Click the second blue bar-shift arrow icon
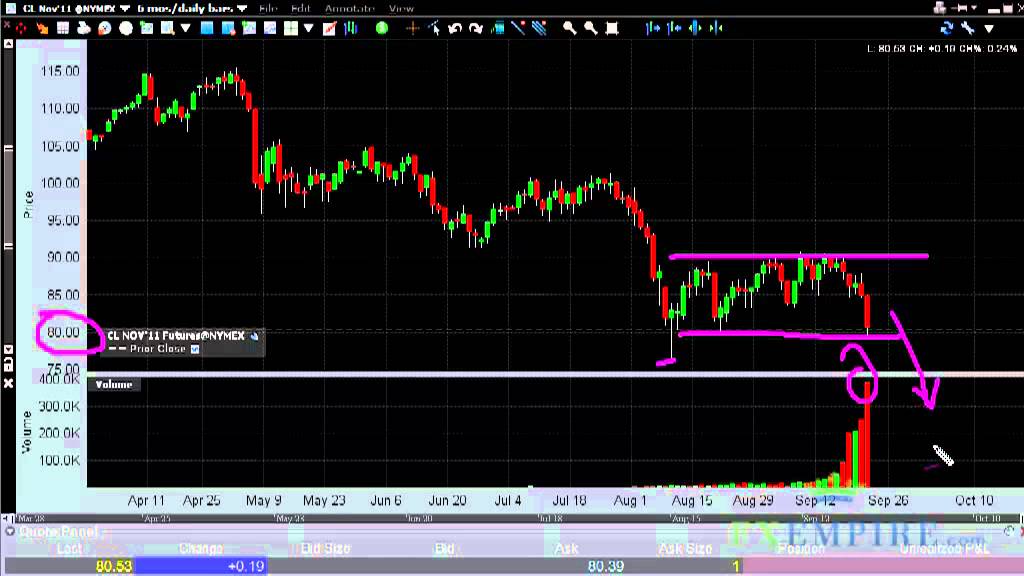Image resolution: width=1024 pixels, height=576 pixels. coord(674,28)
